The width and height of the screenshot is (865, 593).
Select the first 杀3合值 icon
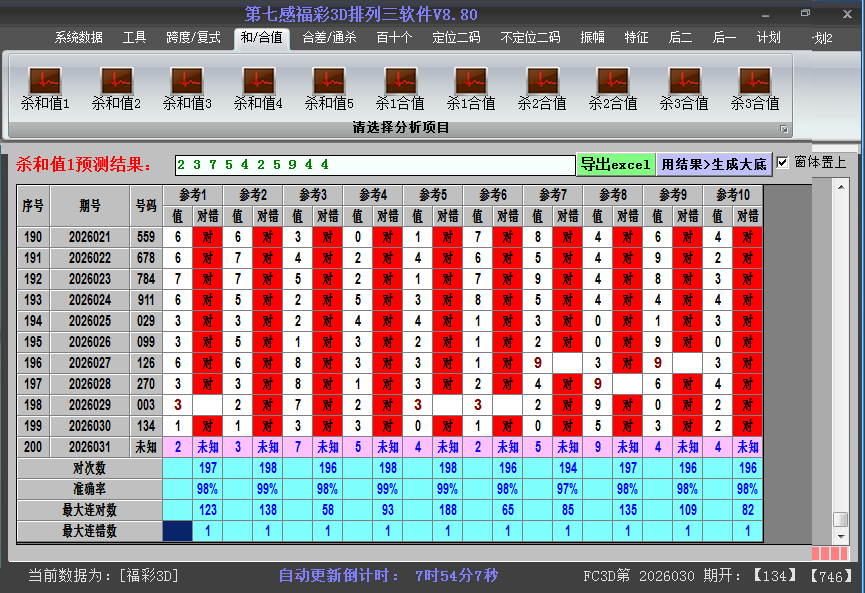point(683,87)
